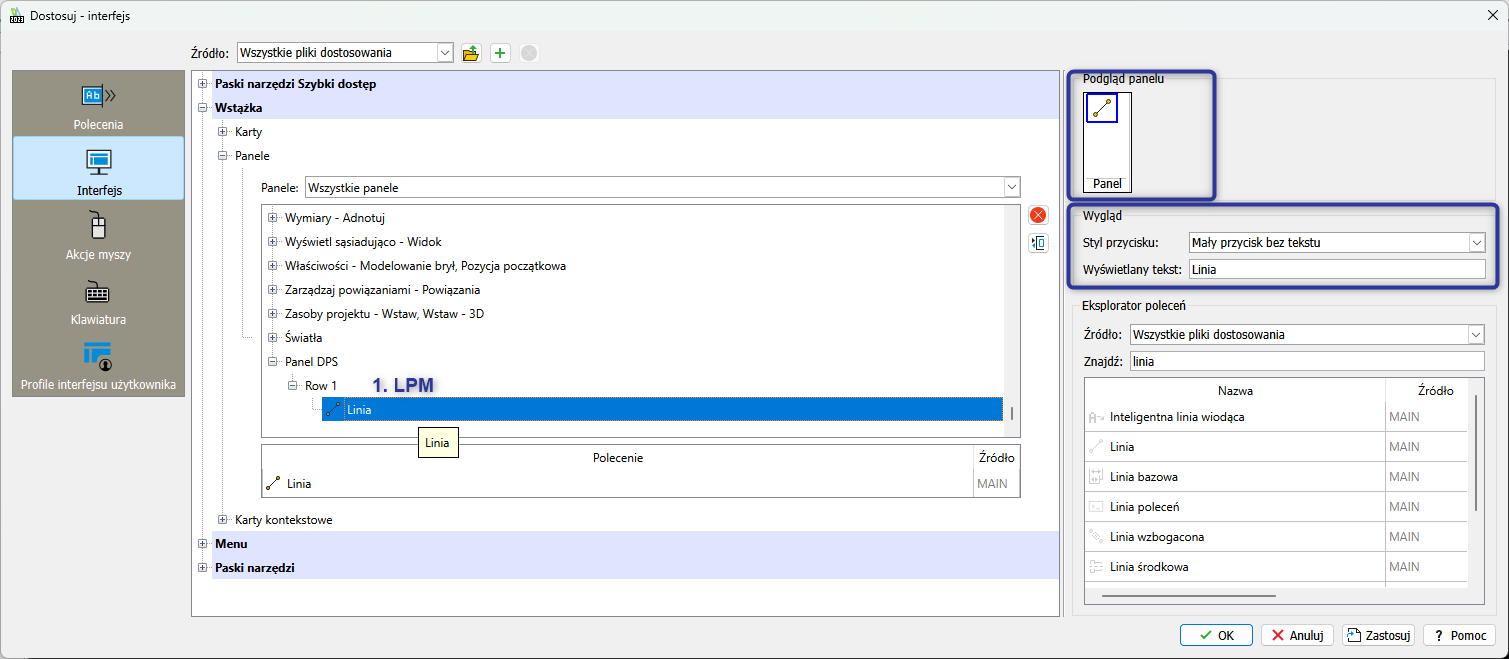Image resolution: width=1509 pixels, height=659 pixels.
Task: Collapse the Panel DPS node
Action: [x=273, y=362]
